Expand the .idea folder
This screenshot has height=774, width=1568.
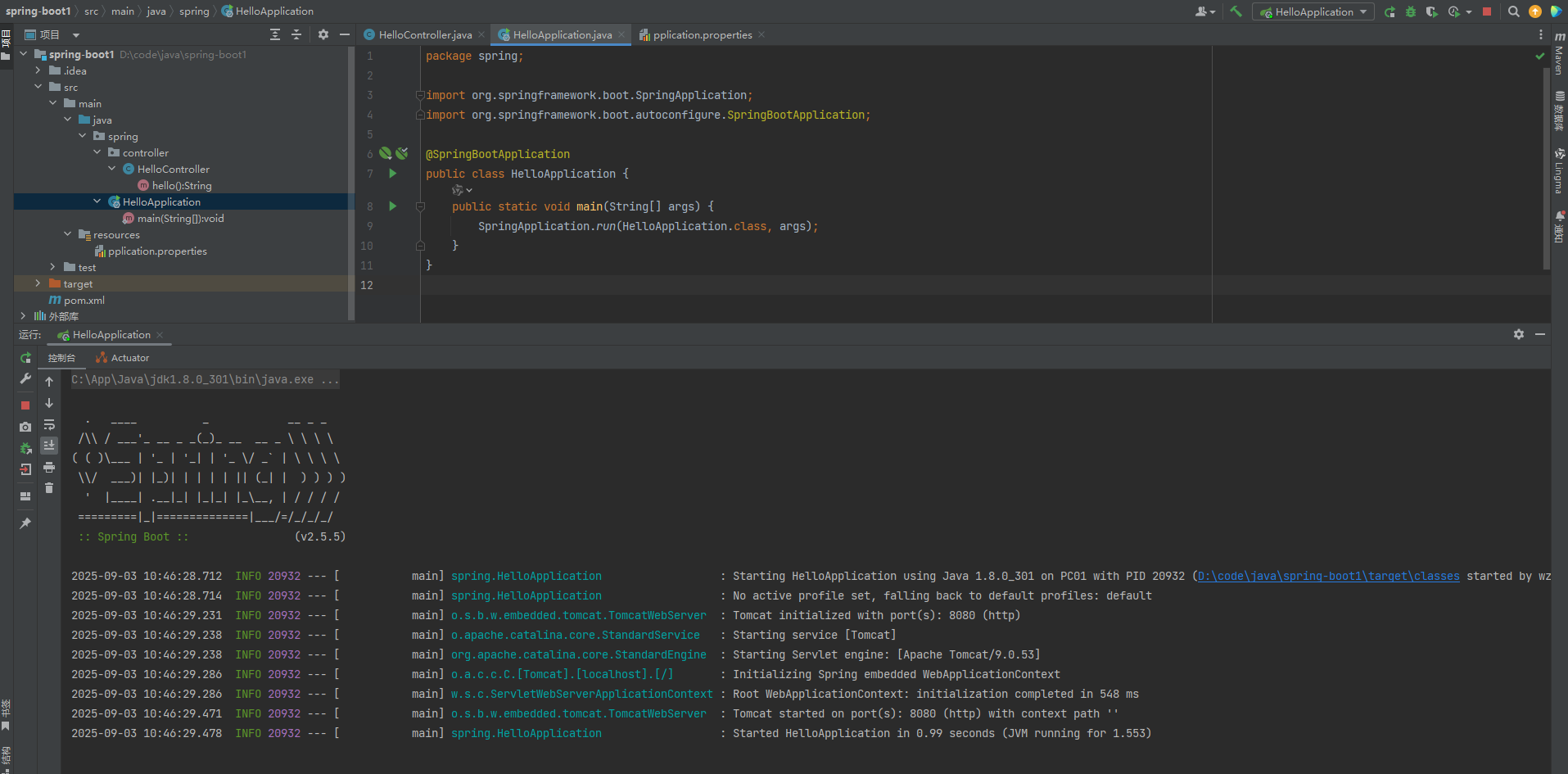pos(38,70)
